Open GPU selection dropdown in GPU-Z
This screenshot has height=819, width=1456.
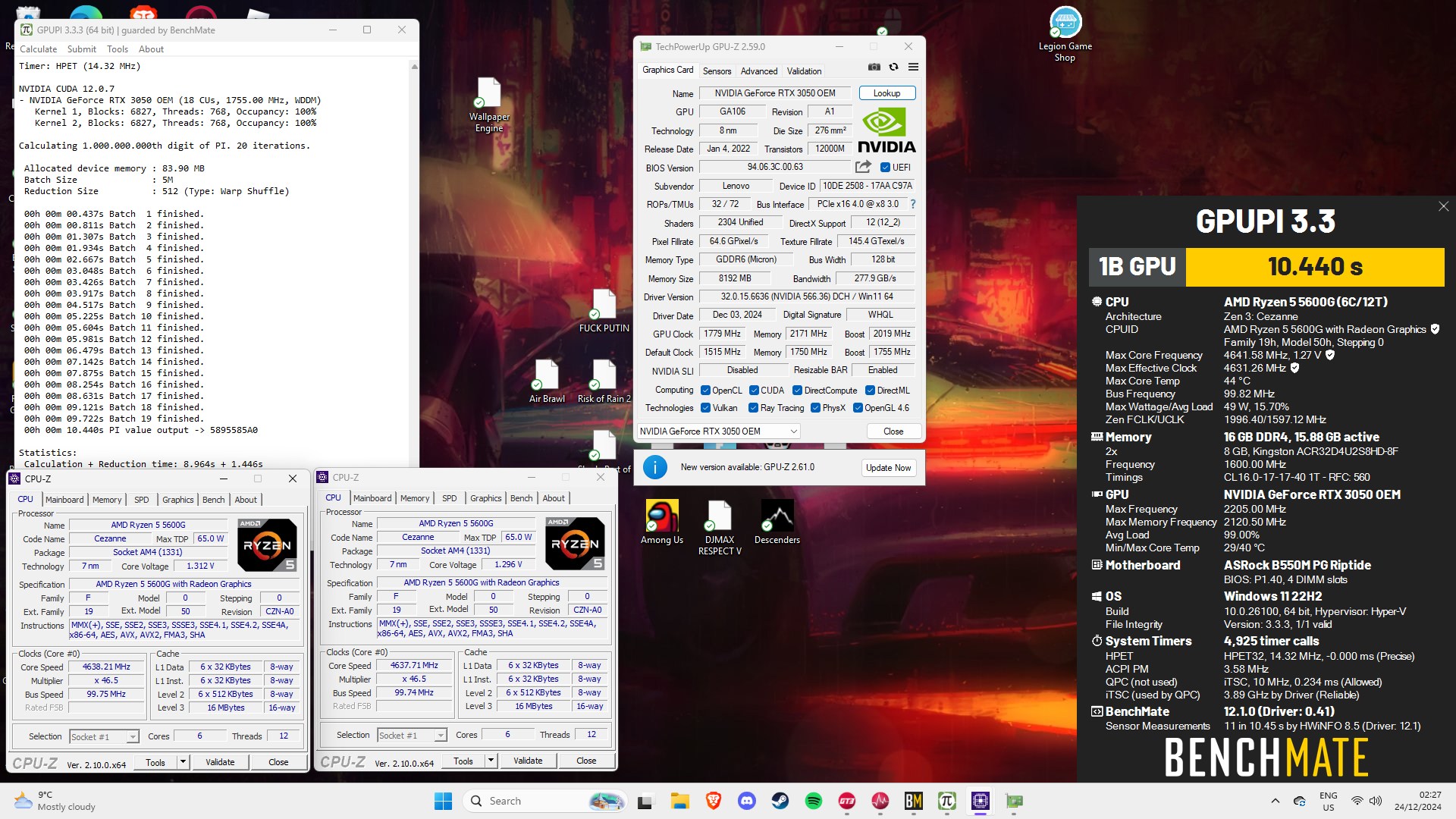click(x=718, y=431)
